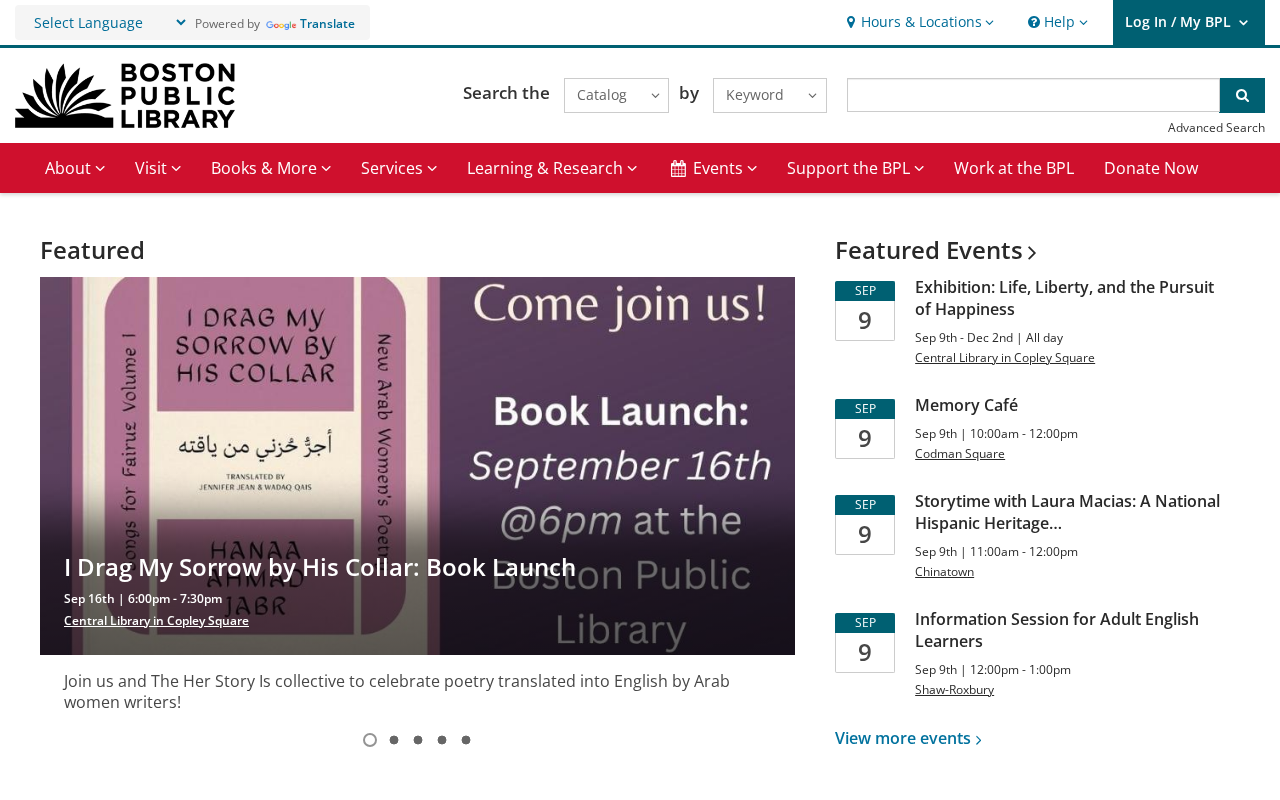Image resolution: width=1280 pixels, height=800 pixels.
Task: Open the Events calendar icon menu
Action: (678, 168)
